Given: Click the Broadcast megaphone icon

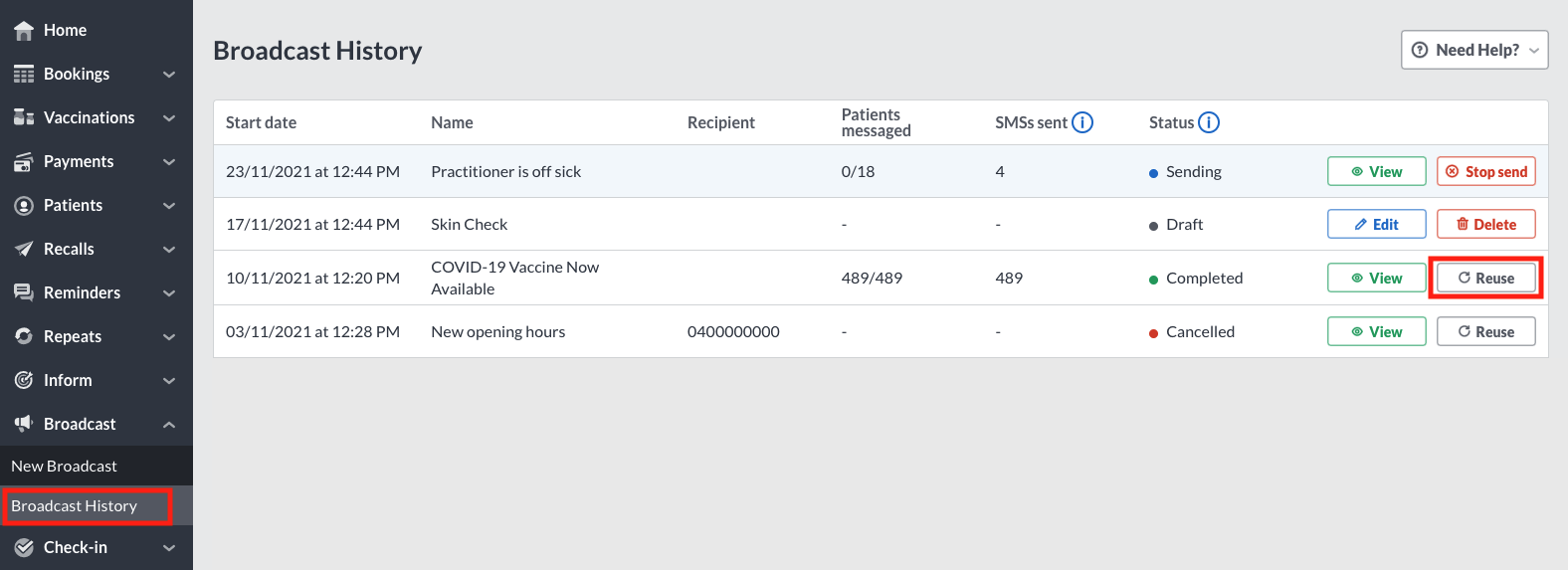Looking at the screenshot, I should [x=24, y=424].
